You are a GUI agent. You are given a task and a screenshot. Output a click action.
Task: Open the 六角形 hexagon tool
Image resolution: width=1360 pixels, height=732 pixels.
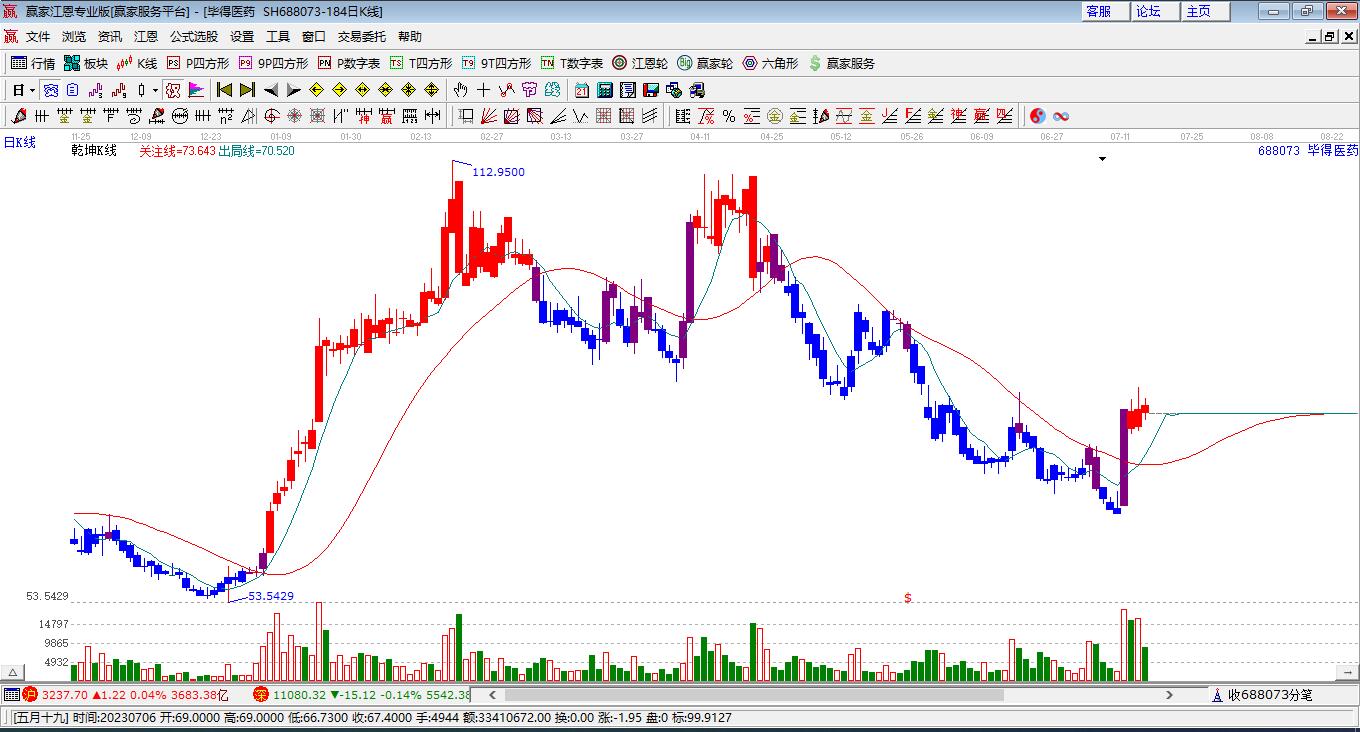tap(770, 63)
